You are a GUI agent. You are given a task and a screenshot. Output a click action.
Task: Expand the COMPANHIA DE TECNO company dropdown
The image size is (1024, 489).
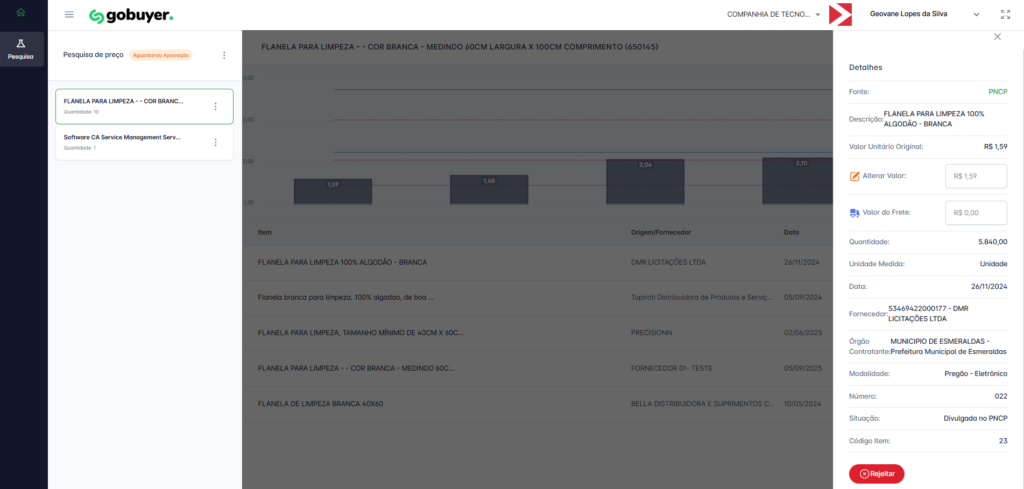click(x=775, y=15)
